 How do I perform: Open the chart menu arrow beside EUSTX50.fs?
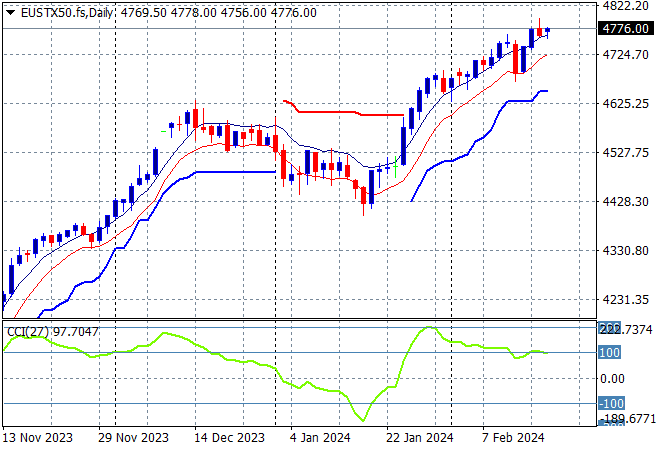(11, 13)
